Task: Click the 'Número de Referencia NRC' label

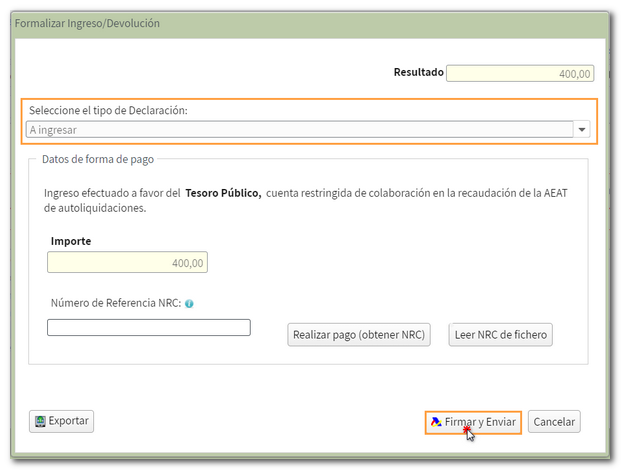Action: click(x=114, y=304)
